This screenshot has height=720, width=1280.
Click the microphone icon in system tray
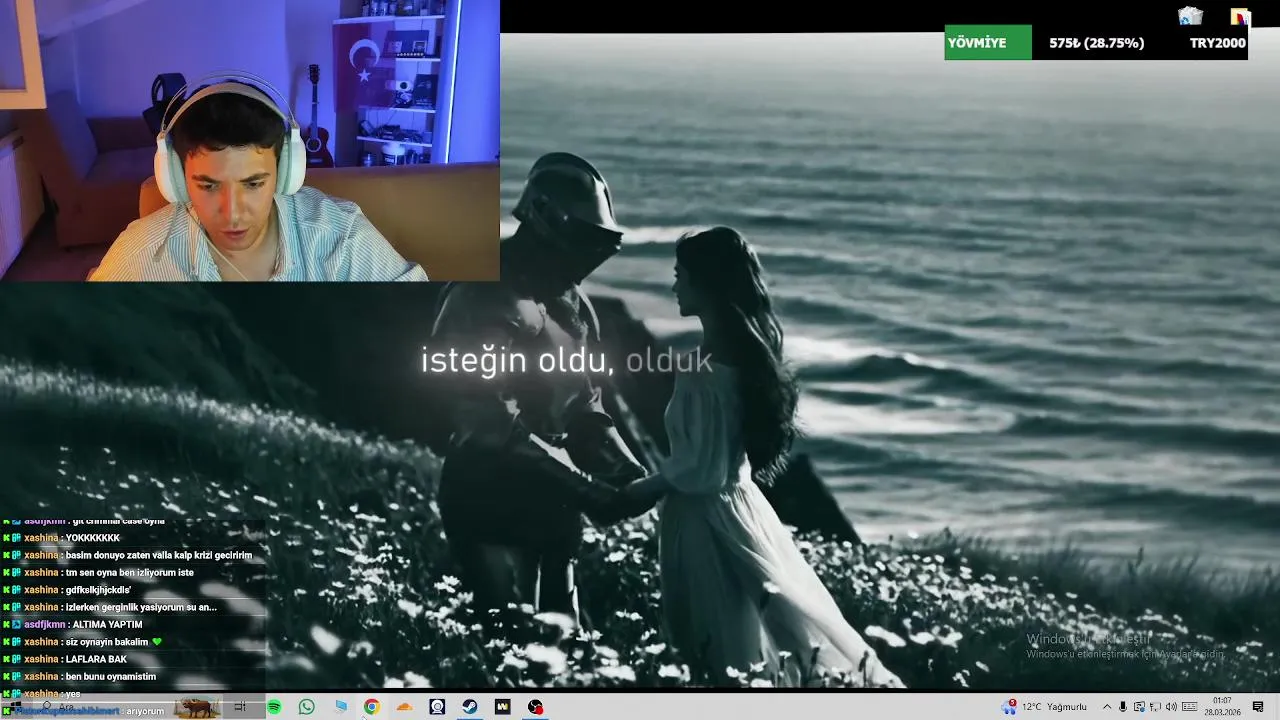click(x=1123, y=707)
